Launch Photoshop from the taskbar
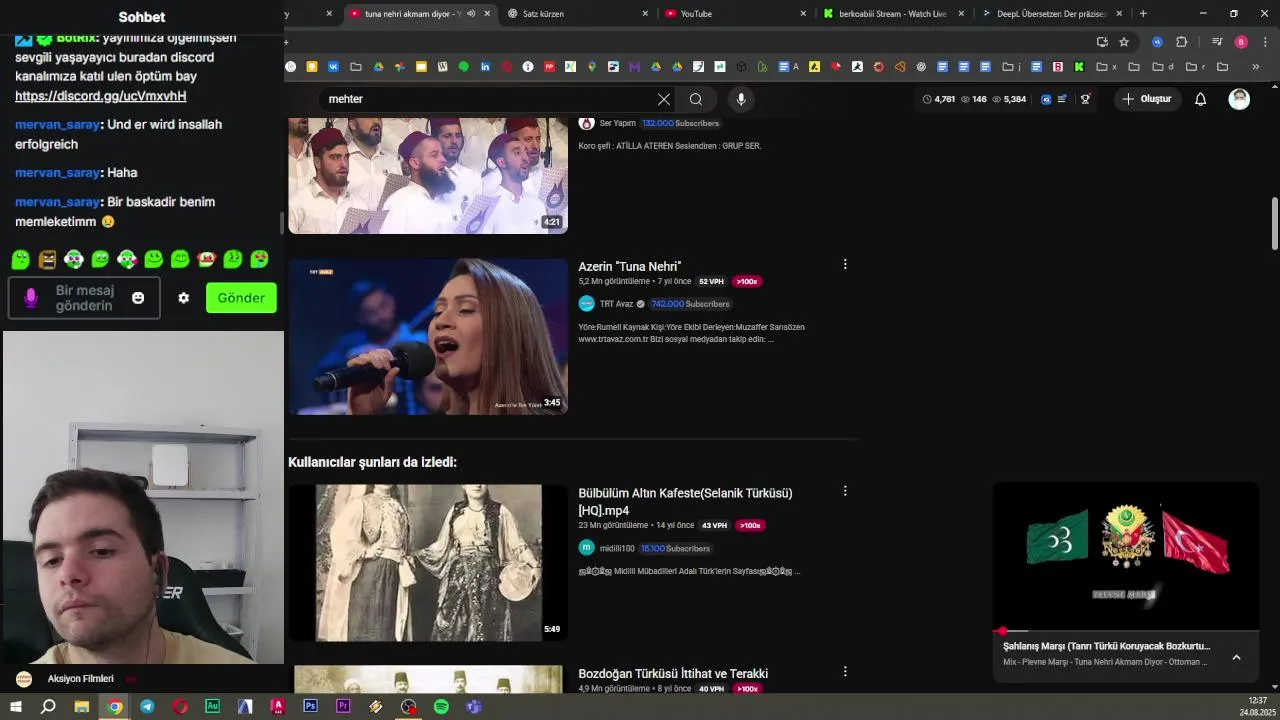This screenshot has height=720, width=1280. (x=310, y=706)
